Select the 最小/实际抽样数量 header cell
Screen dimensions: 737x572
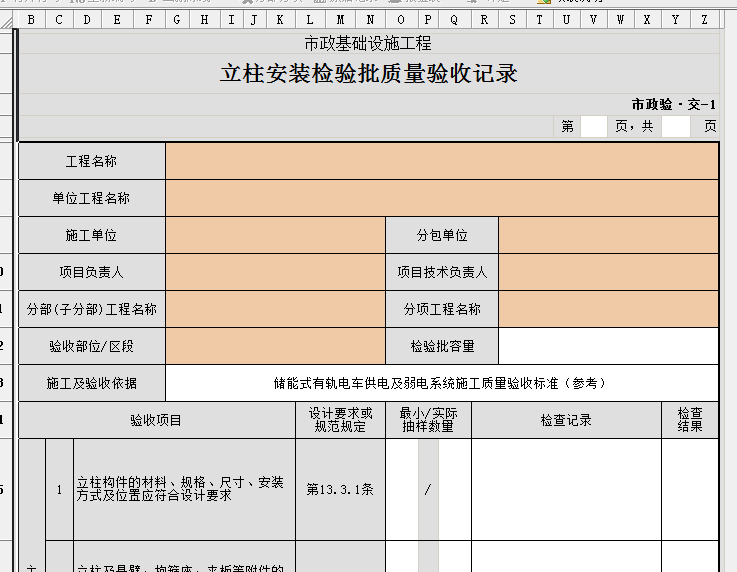coord(428,420)
